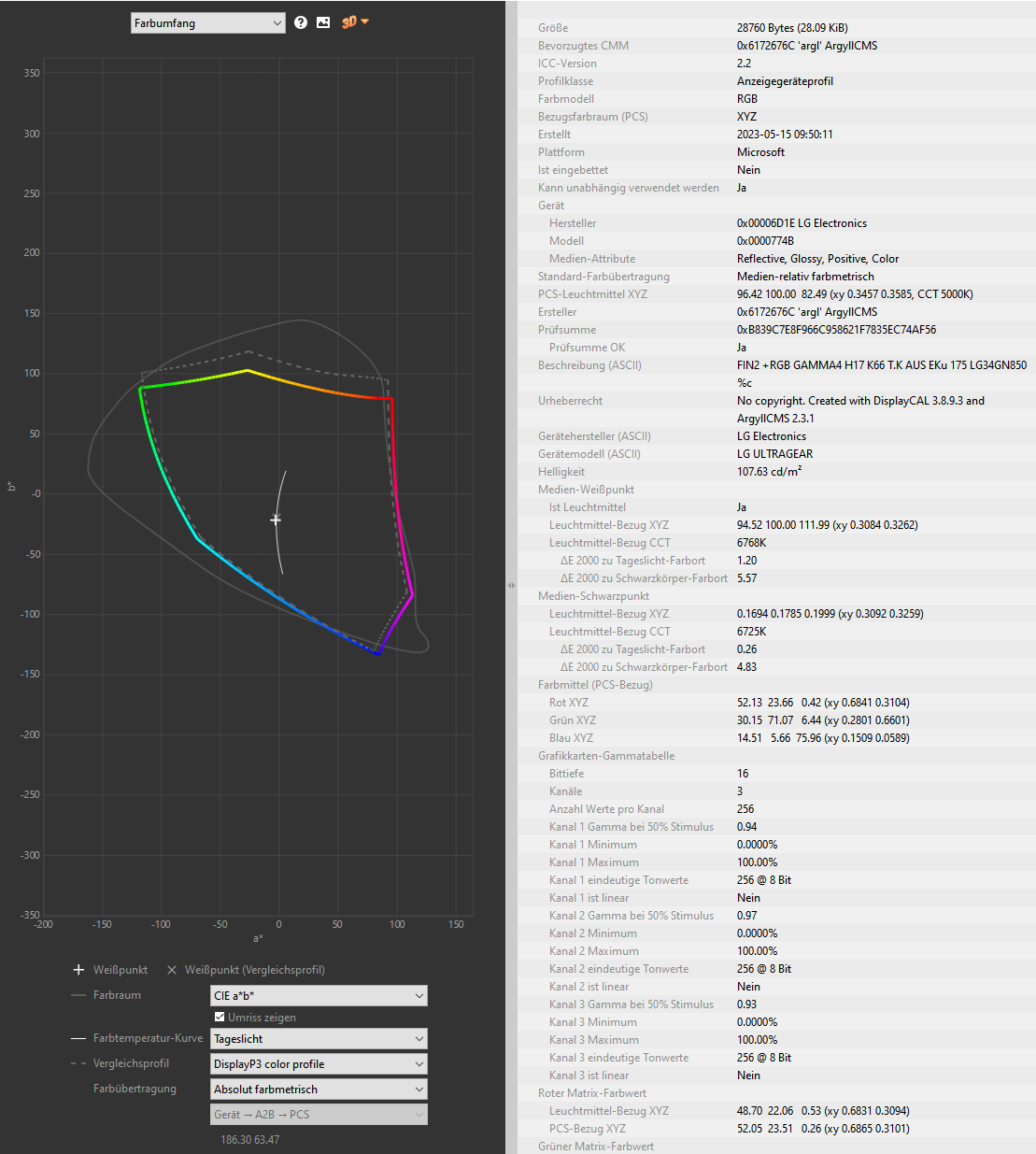Click the Farbtemperatur-Kurve legend label
The width and height of the screenshot is (1036, 1154).
148,1038
